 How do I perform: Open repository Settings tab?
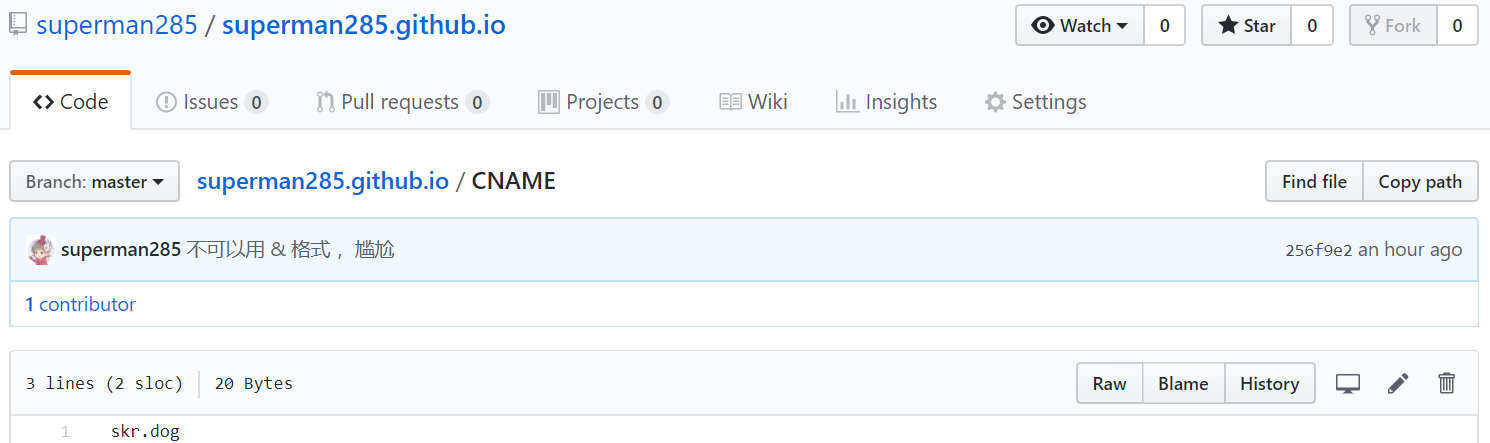click(1035, 102)
